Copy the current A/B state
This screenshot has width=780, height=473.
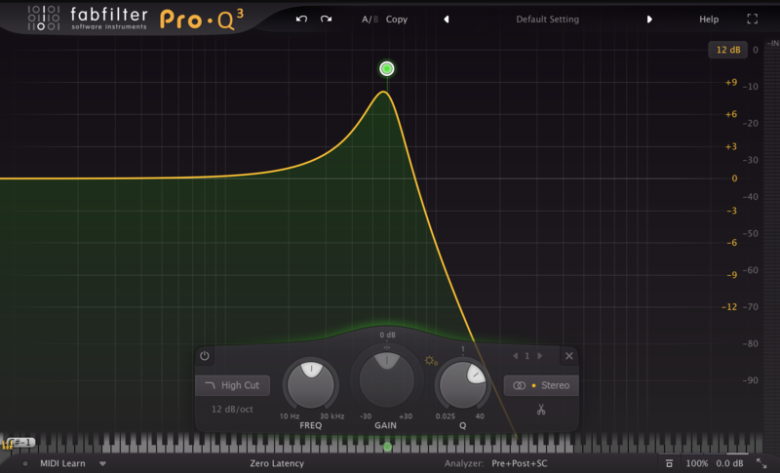point(396,19)
